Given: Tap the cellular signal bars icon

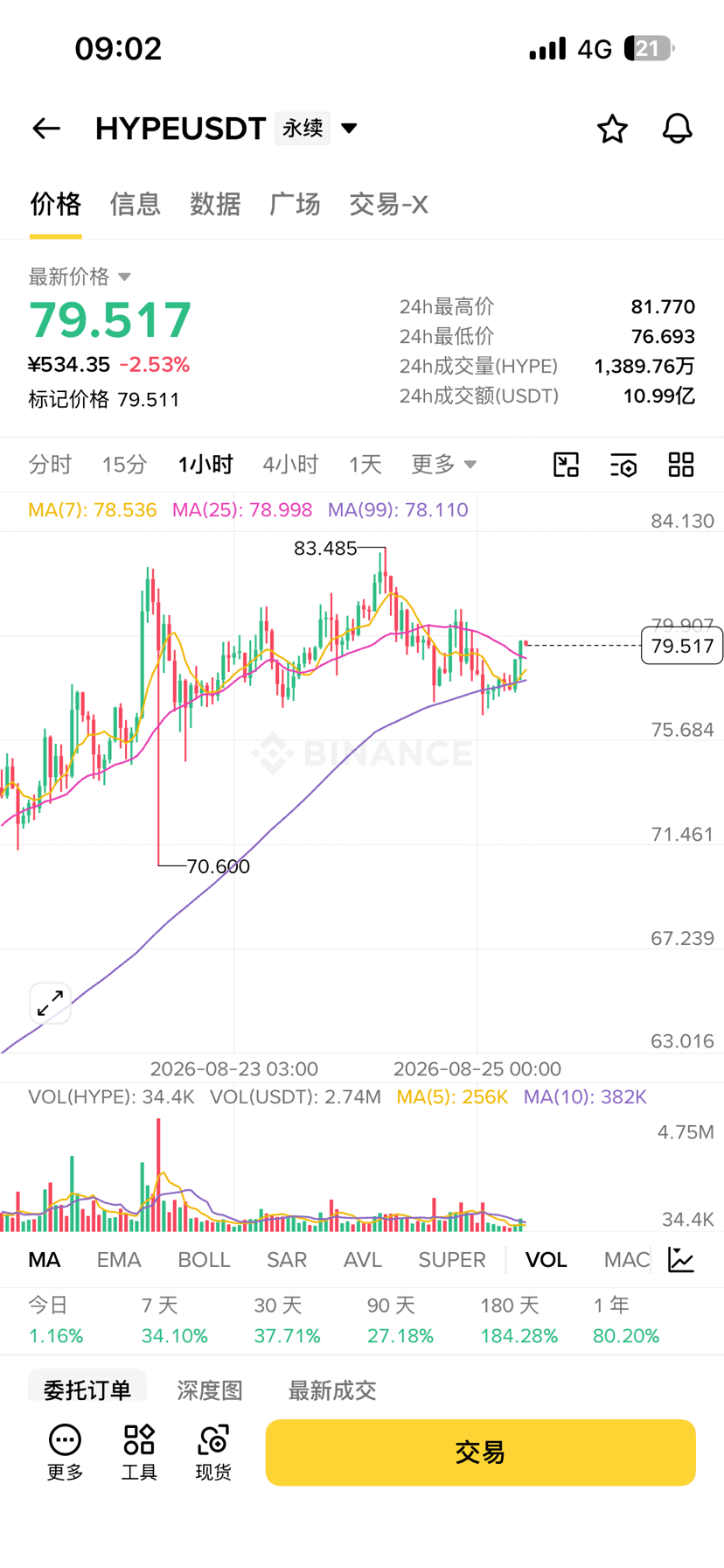Looking at the screenshot, I should pos(547,48).
